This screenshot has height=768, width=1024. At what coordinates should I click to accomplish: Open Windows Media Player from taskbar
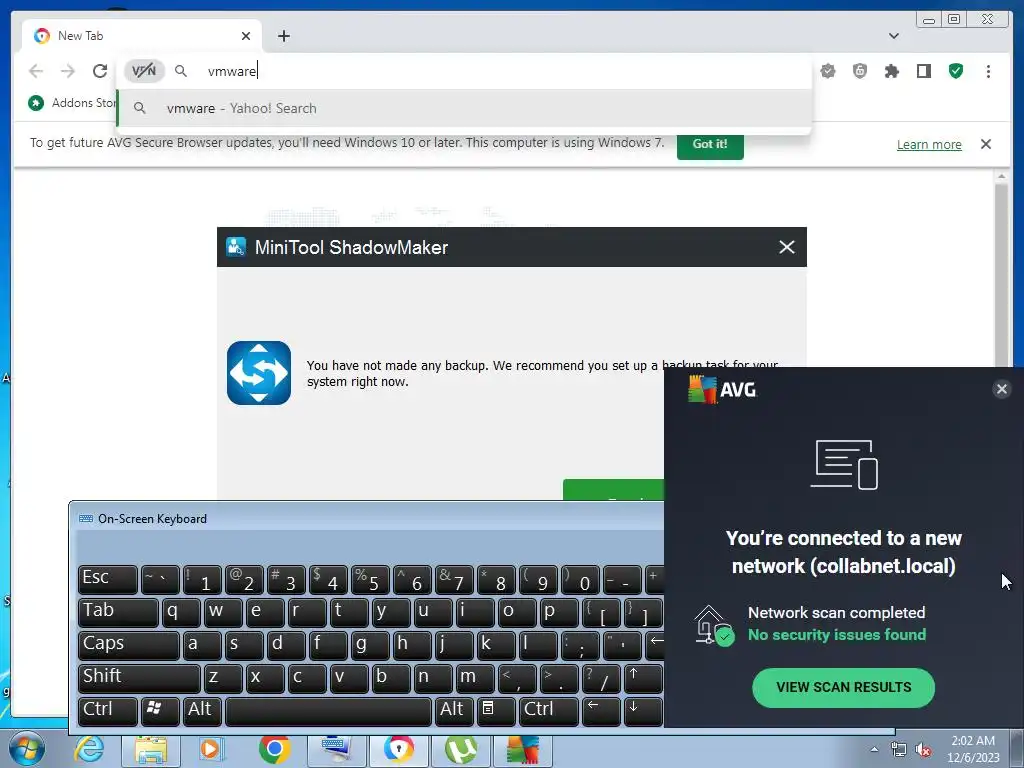click(211, 749)
